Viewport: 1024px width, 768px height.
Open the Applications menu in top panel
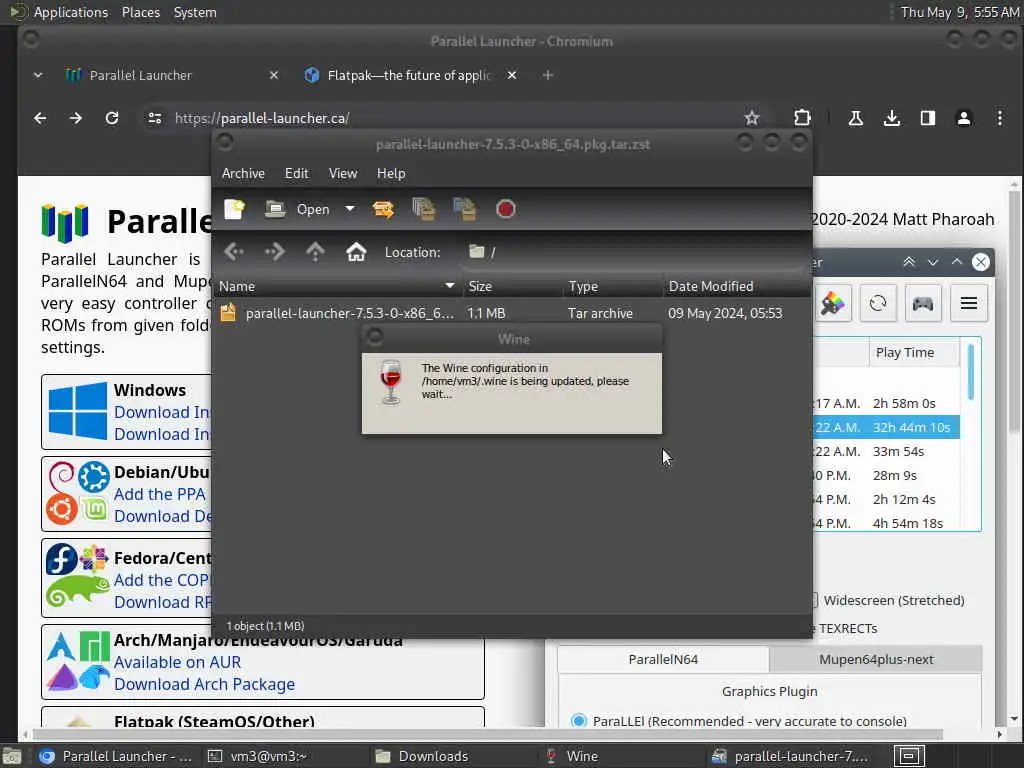tap(71, 12)
